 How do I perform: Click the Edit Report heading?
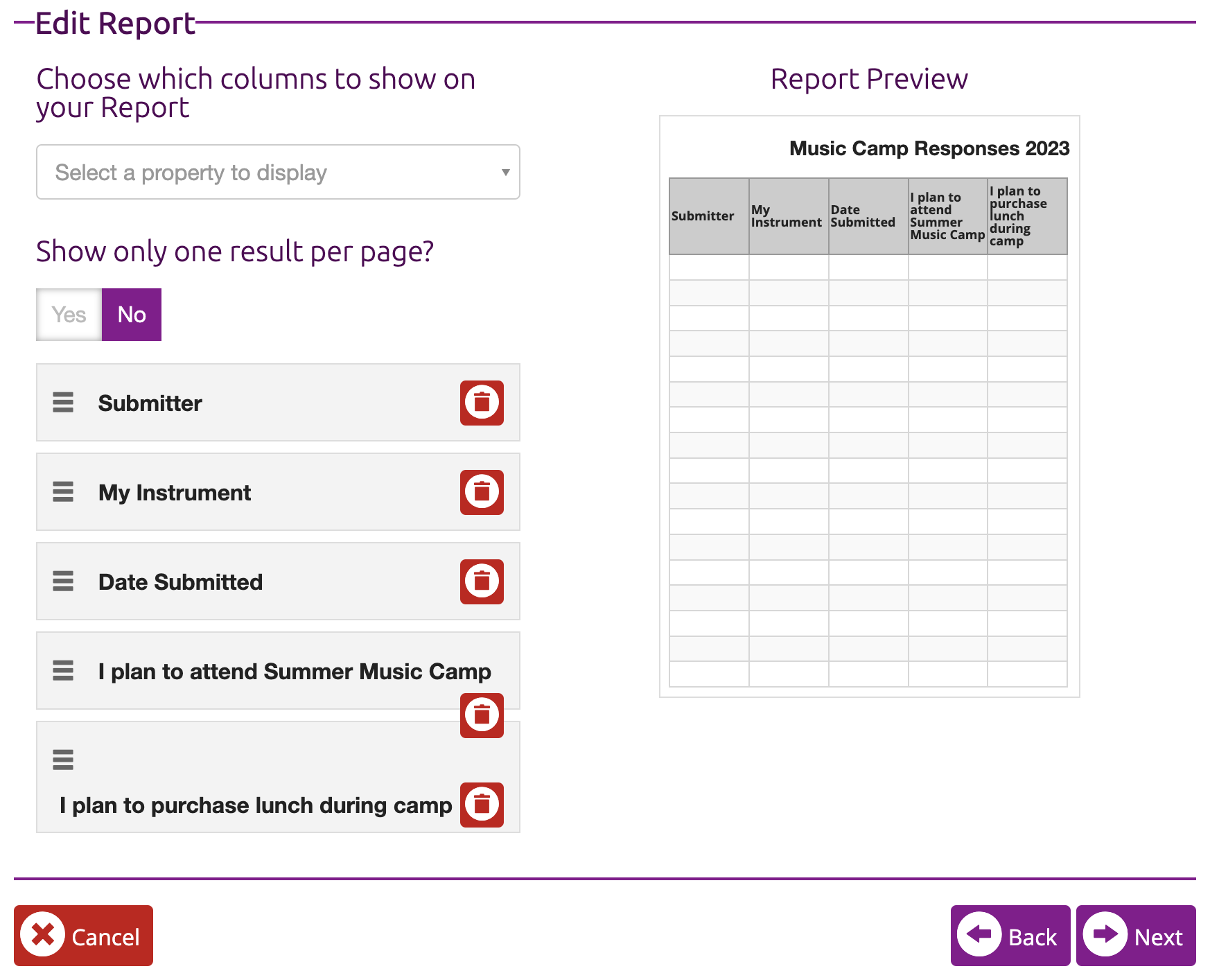pos(115,23)
